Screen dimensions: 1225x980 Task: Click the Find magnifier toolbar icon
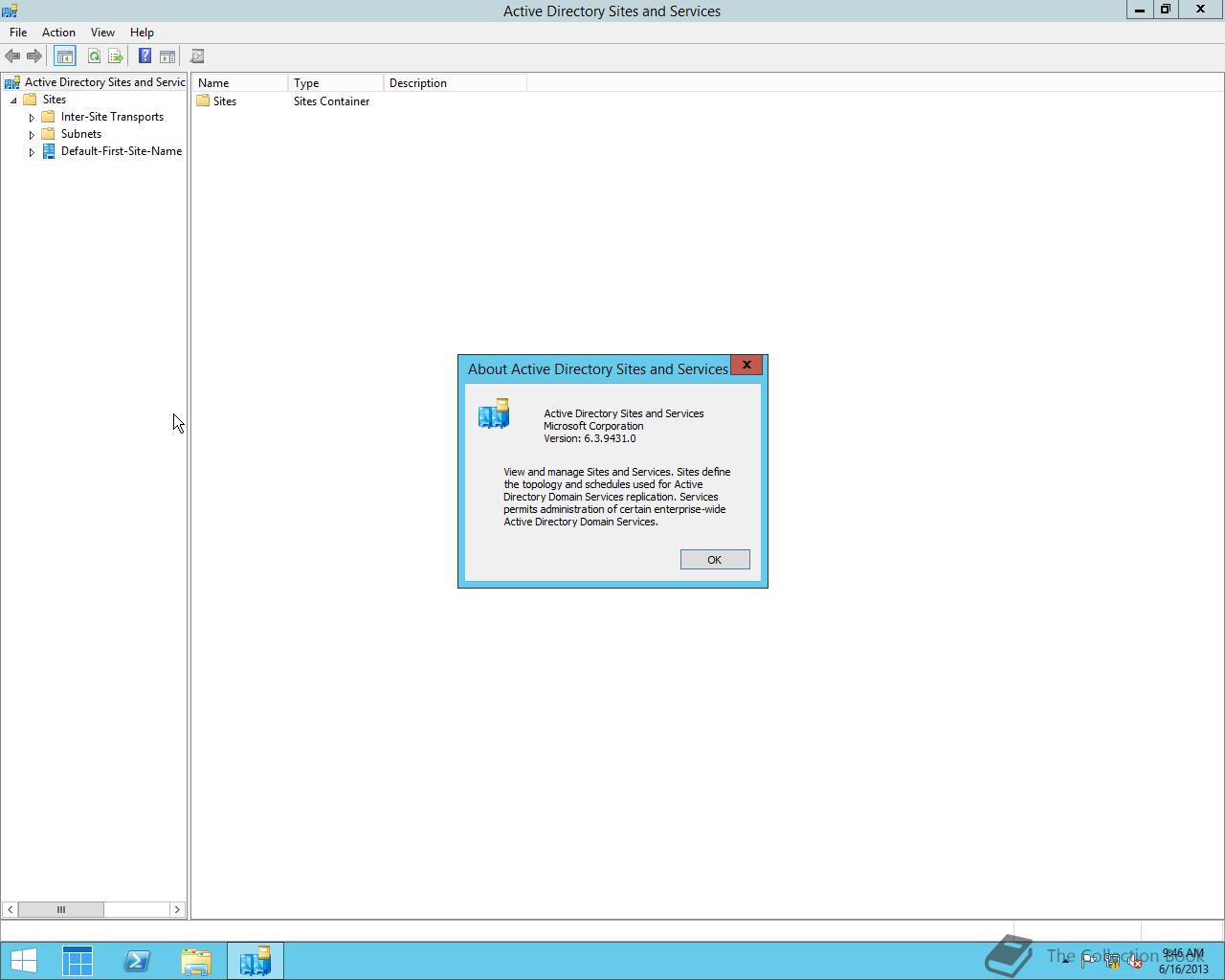(x=197, y=56)
